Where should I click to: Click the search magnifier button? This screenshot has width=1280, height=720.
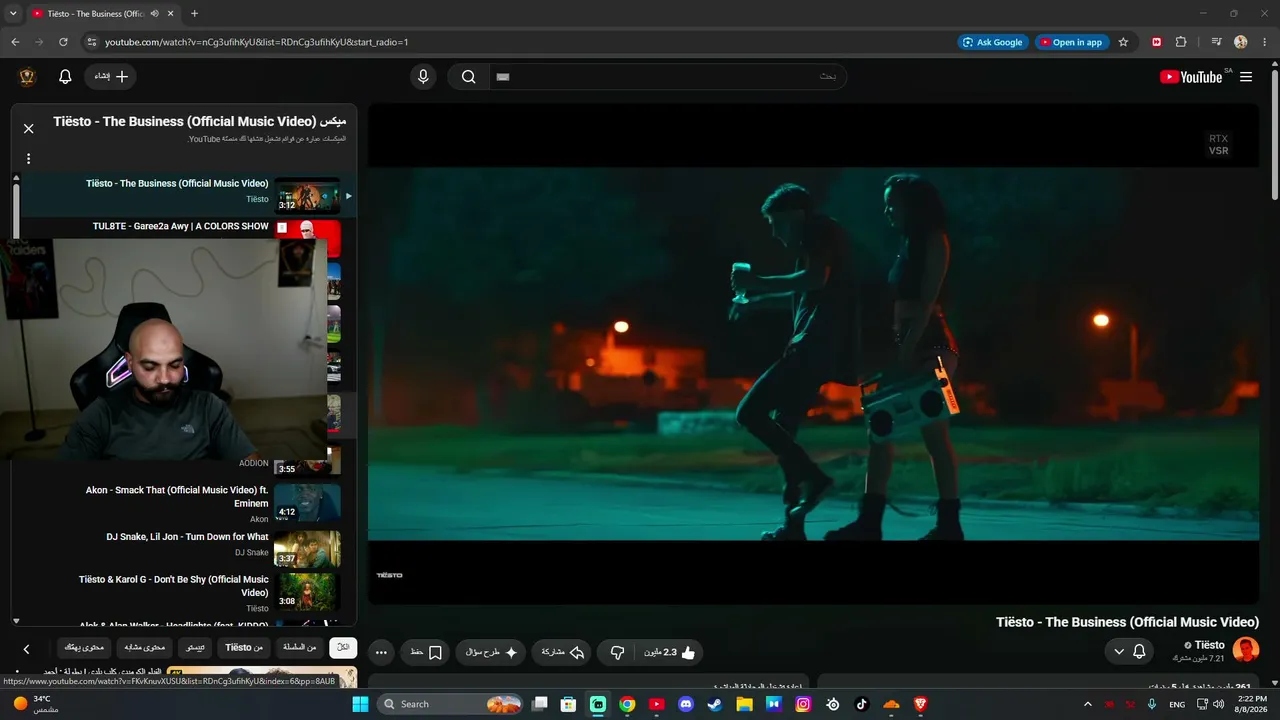pos(468,77)
